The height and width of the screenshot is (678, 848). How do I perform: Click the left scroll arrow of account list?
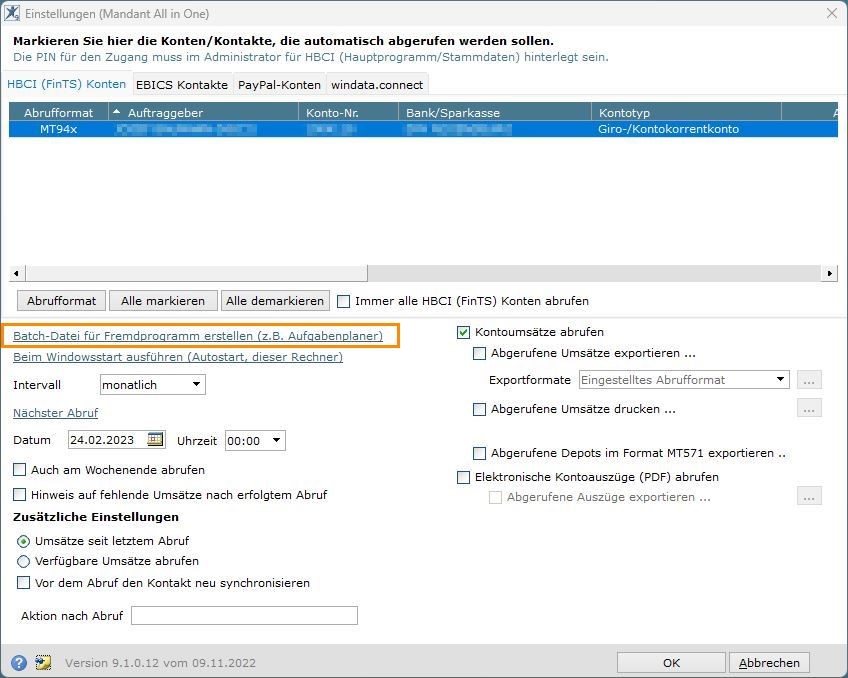[16, 273]
